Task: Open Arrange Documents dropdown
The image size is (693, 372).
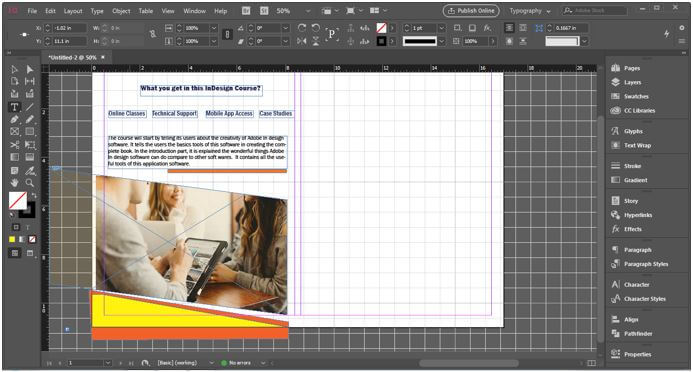Action: (x=378, y=11)
